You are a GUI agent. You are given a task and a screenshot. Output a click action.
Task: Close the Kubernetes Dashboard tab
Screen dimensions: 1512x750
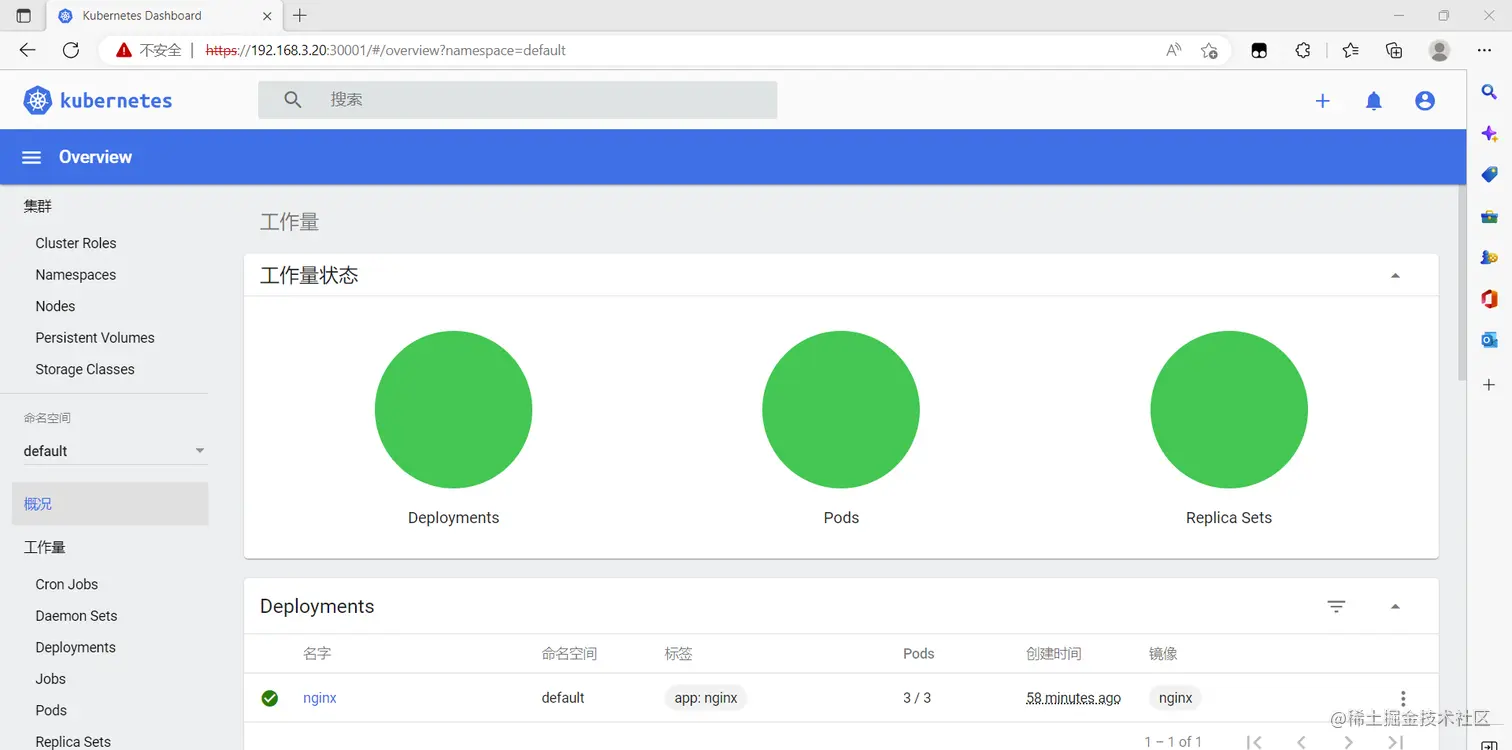(x=267, y=16)
